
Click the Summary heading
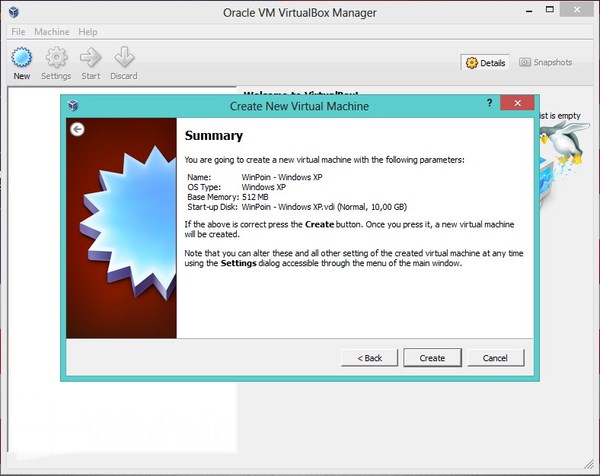click(x=214, y=135)
